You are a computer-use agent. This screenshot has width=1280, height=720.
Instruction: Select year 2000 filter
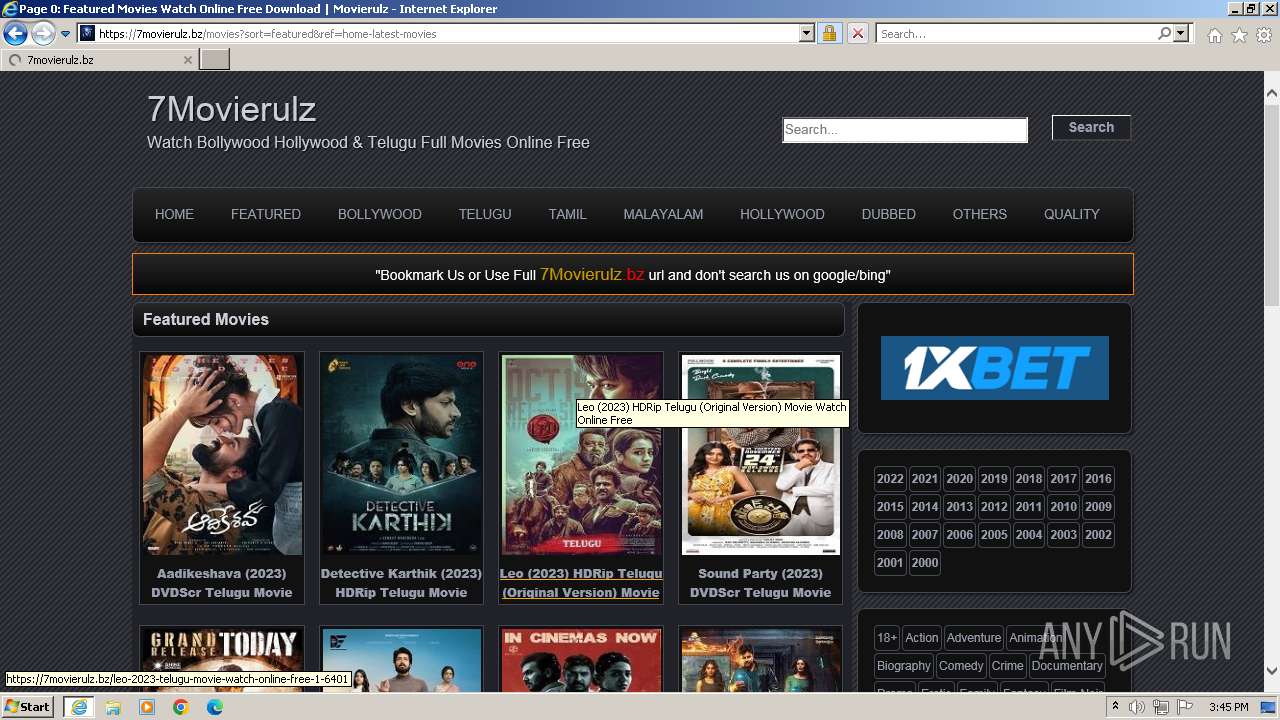[925, 563]
